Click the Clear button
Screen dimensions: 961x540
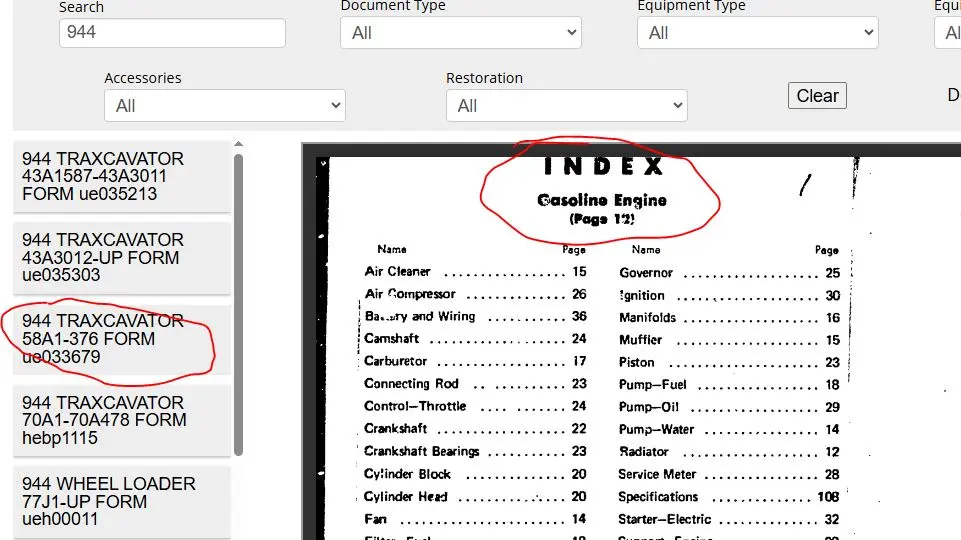click(817, 96)
